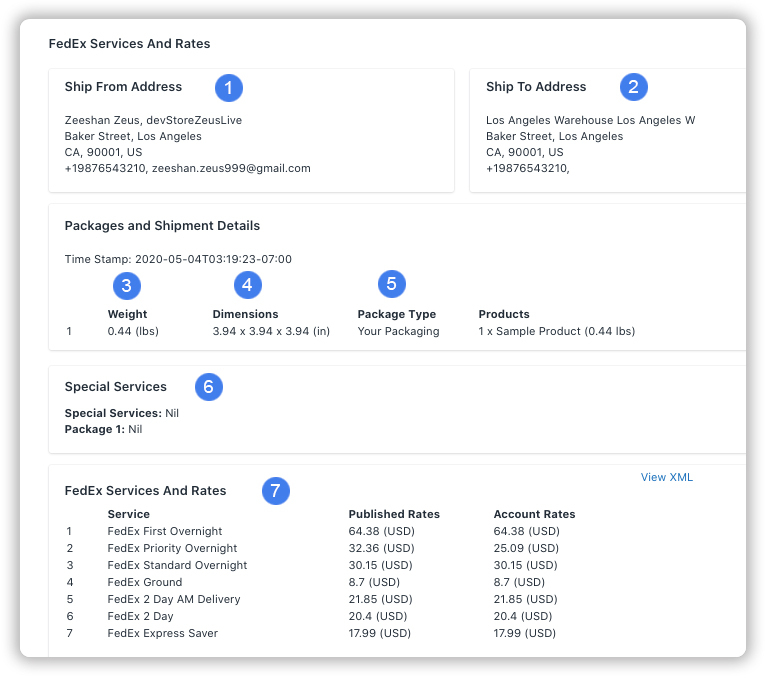
Task: Click the Package Type column header
Action: [x=397, y=314]
